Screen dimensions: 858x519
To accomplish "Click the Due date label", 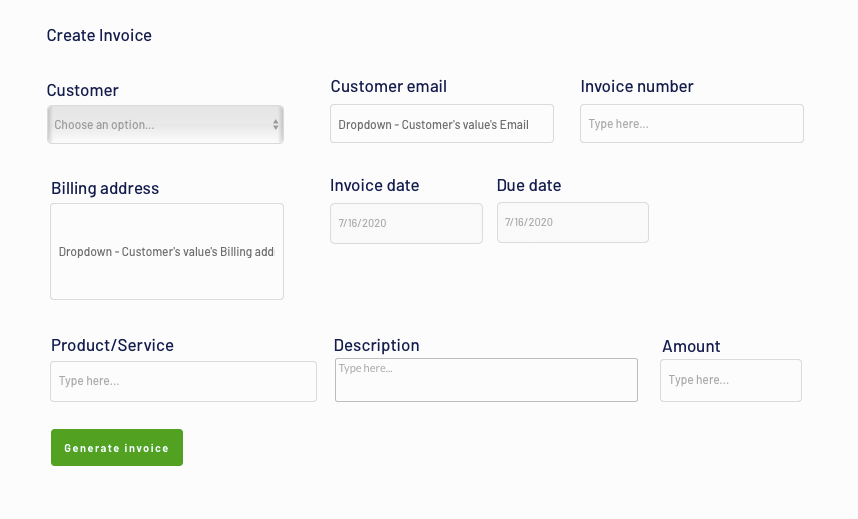I will [529, 185].
